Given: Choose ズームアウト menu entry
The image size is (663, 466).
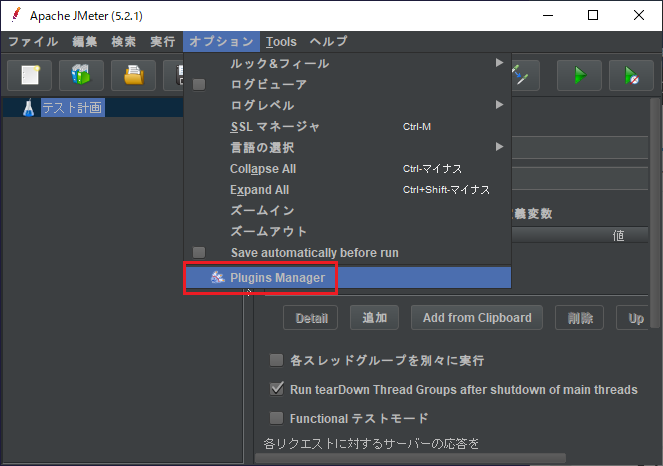Looking at the screenshot, I should coord(347,231).
